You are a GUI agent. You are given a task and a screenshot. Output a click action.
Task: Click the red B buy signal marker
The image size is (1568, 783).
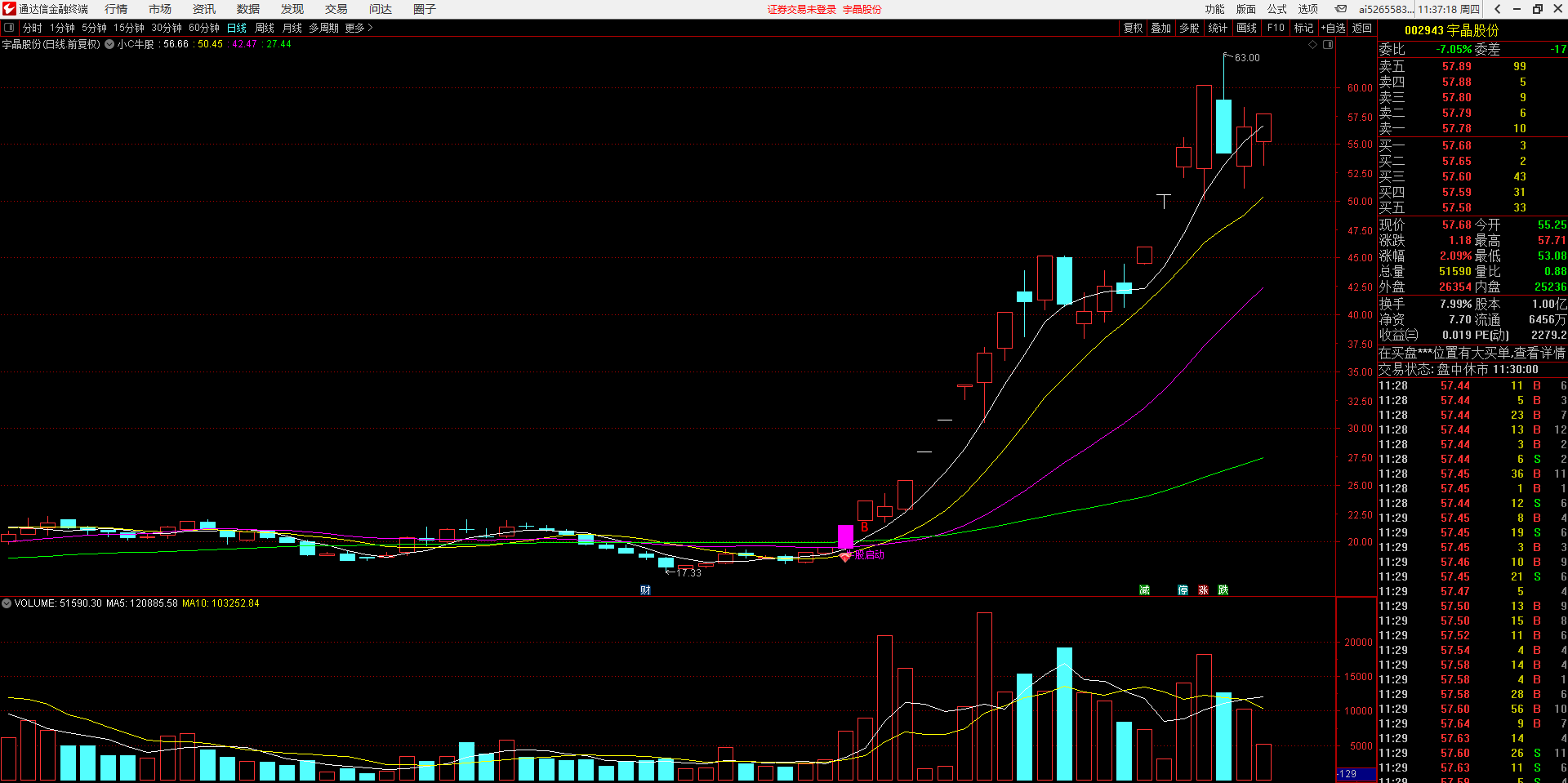click(x=864, y=527)
